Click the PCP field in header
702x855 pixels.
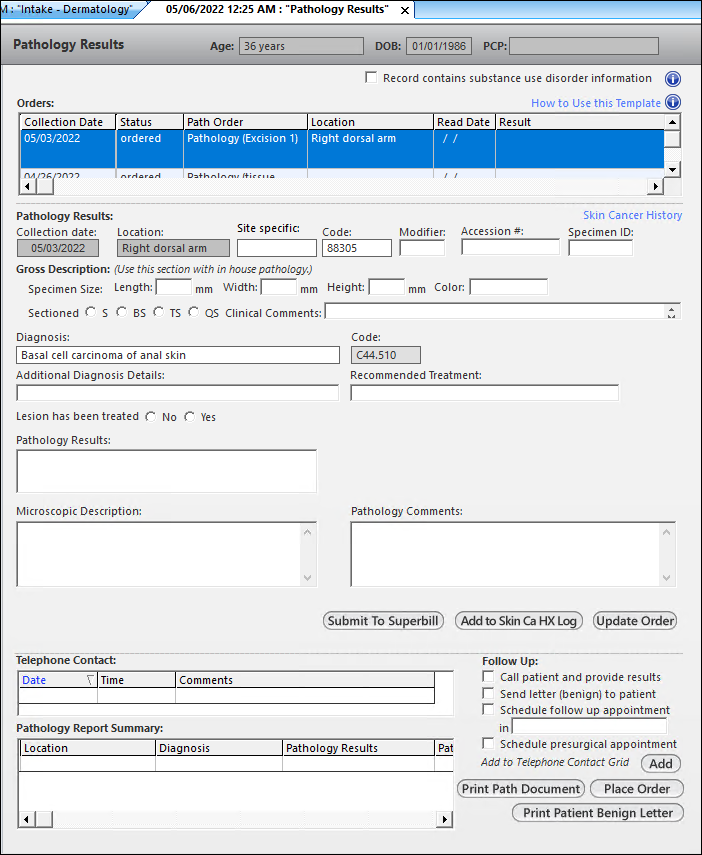pos(584,46)
